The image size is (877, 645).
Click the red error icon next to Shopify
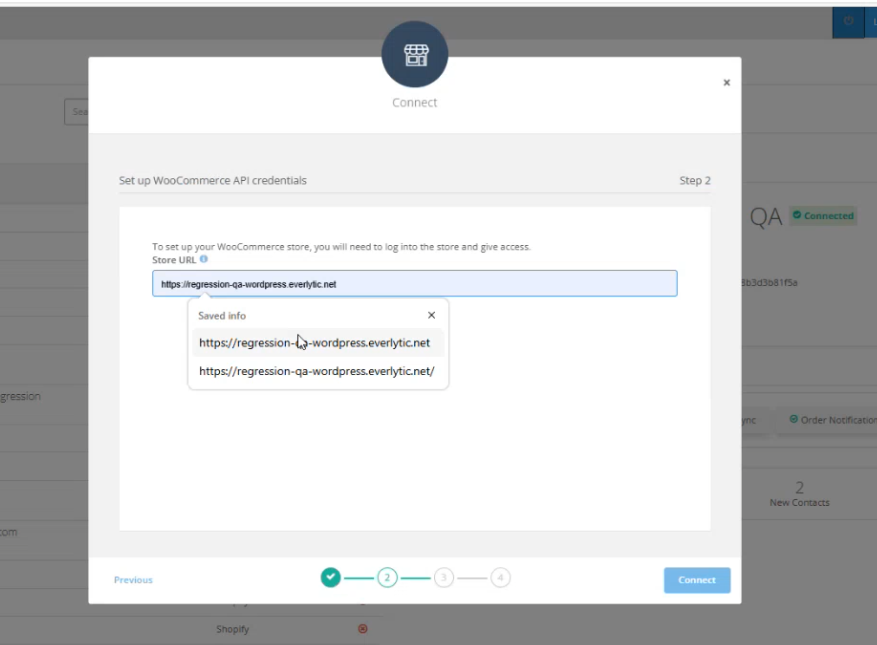(362, 629)
